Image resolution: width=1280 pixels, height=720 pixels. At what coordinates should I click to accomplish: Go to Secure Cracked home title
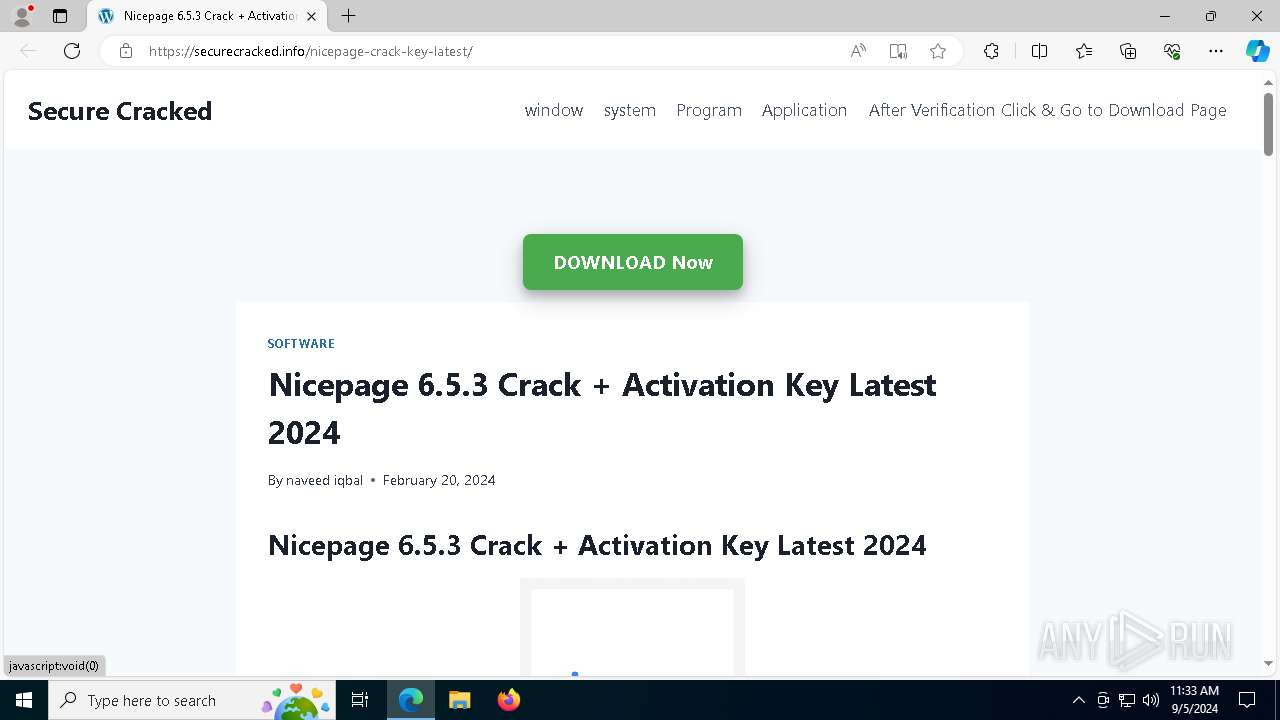point(120,111)
